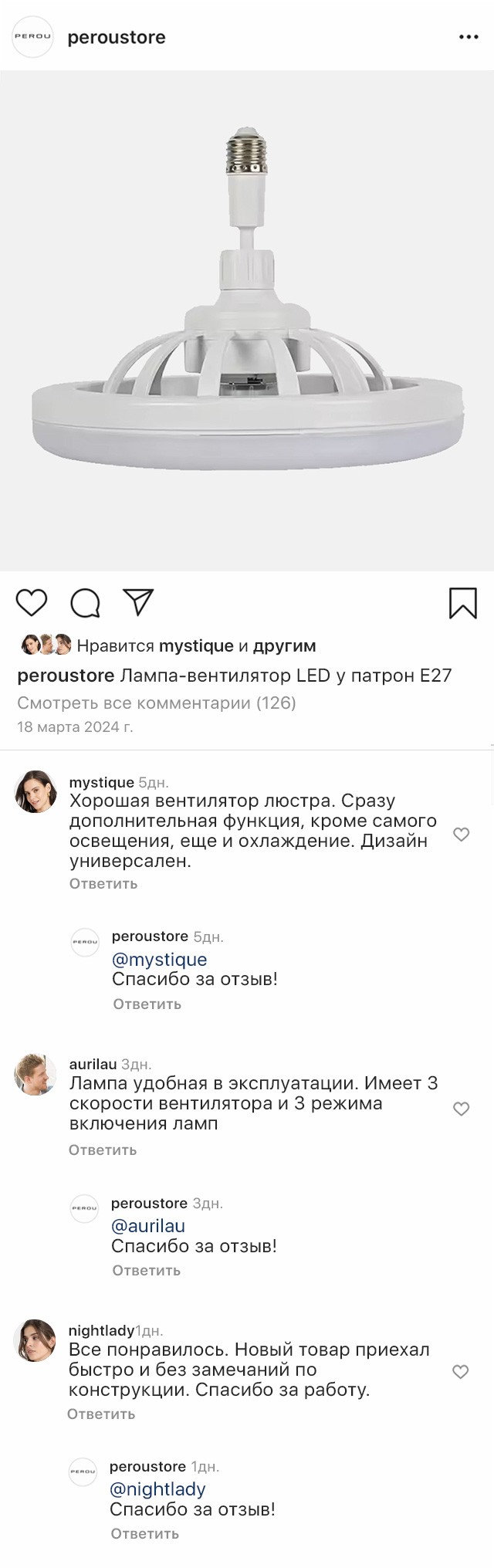This screenshot has height=1568, width=494.
Task: Open the @nightlady mention link
Action: [157, 1489]
